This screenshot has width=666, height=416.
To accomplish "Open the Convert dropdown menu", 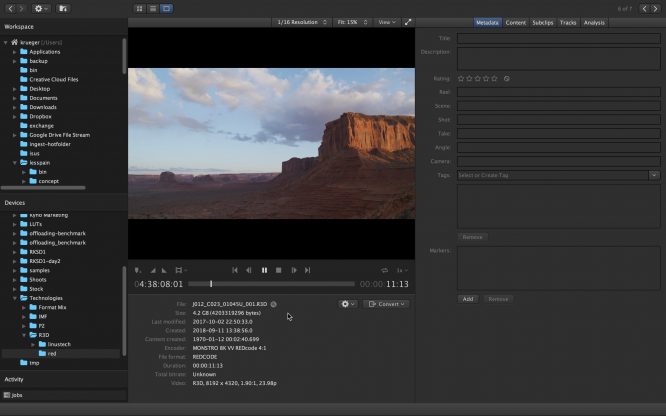I will 387,304.
